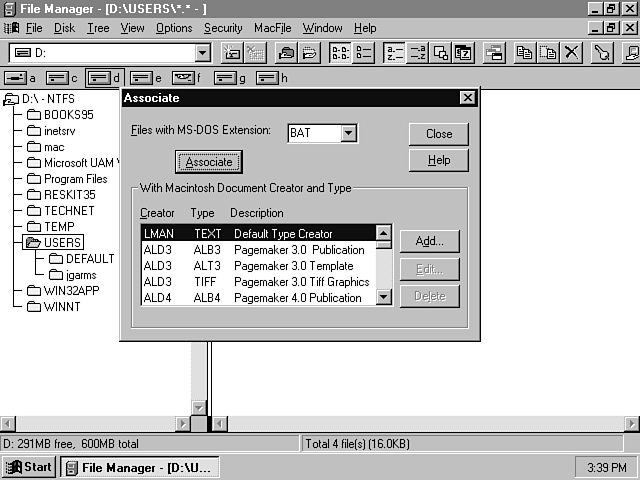Open the MS-DOS Extension BAT dropdown
This screenshot has height=480, width=640.
[348, 133]
